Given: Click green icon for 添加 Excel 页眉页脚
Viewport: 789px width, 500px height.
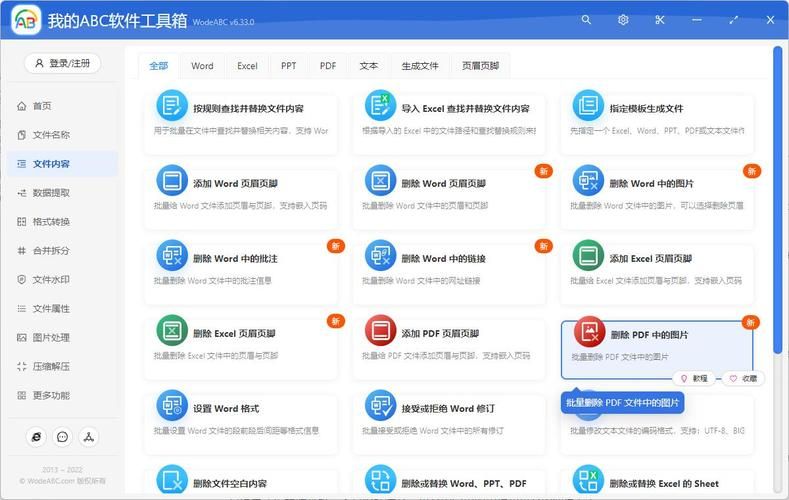Looking at the screenshot, I should tap(588, 256).
